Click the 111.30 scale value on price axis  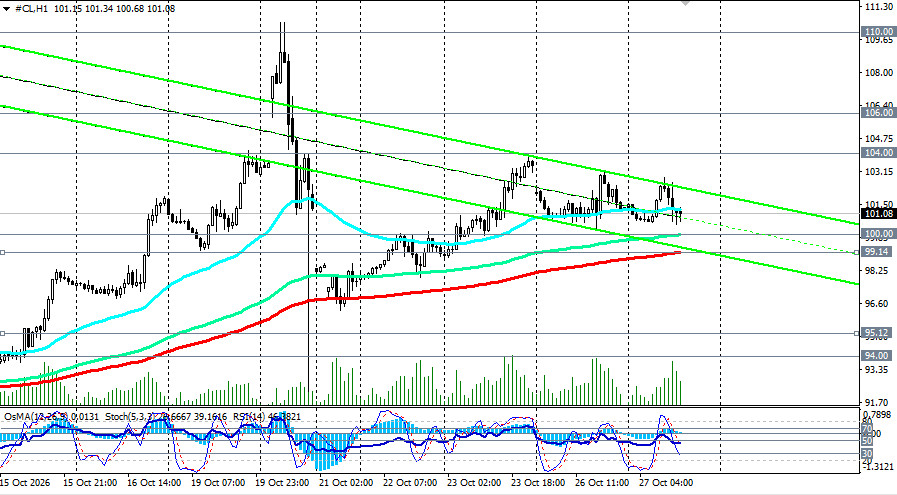point(879,6)
